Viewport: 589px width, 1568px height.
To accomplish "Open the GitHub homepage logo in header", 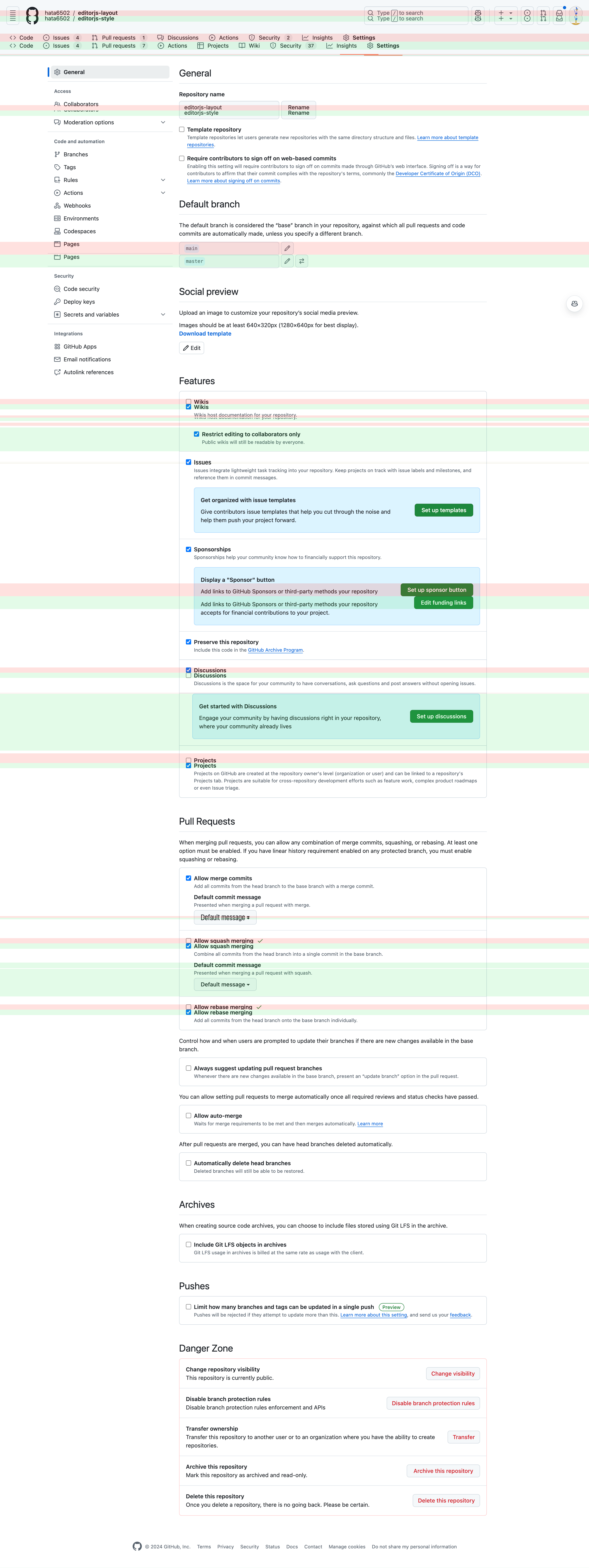I will pyautogui.click(x=32, y=15).
